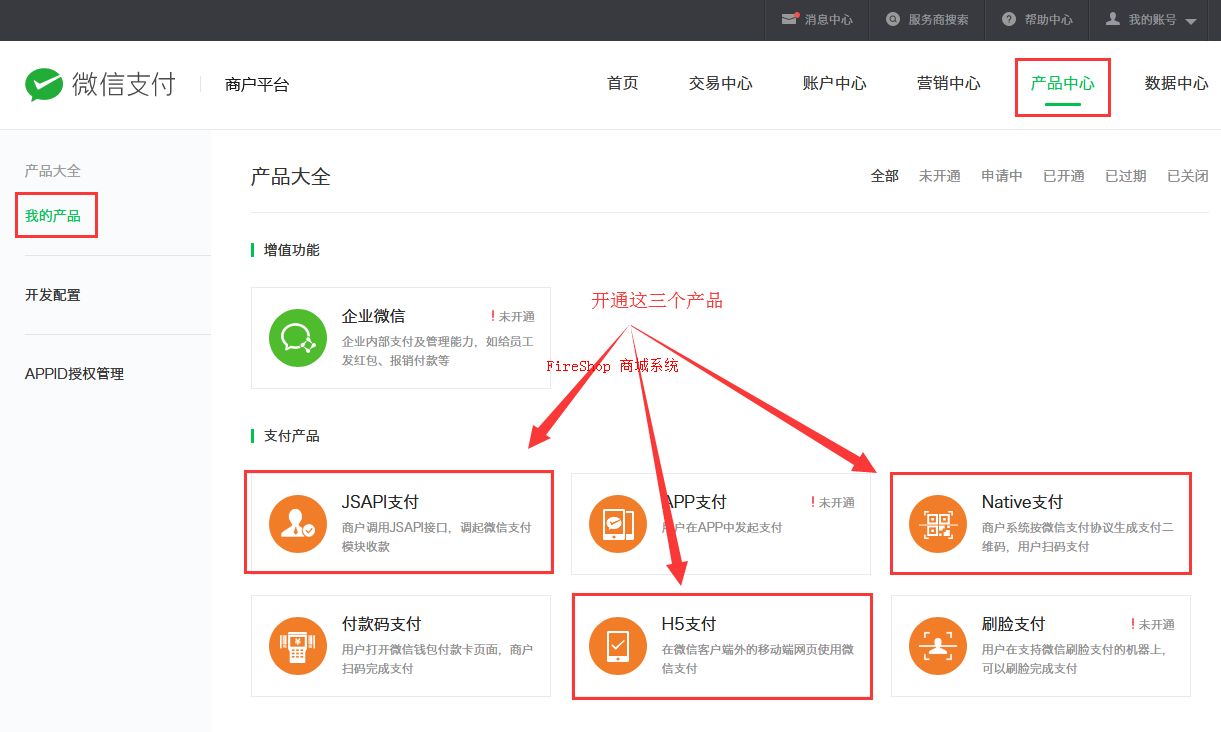Filter products by 已开通

click(1064, 176)
